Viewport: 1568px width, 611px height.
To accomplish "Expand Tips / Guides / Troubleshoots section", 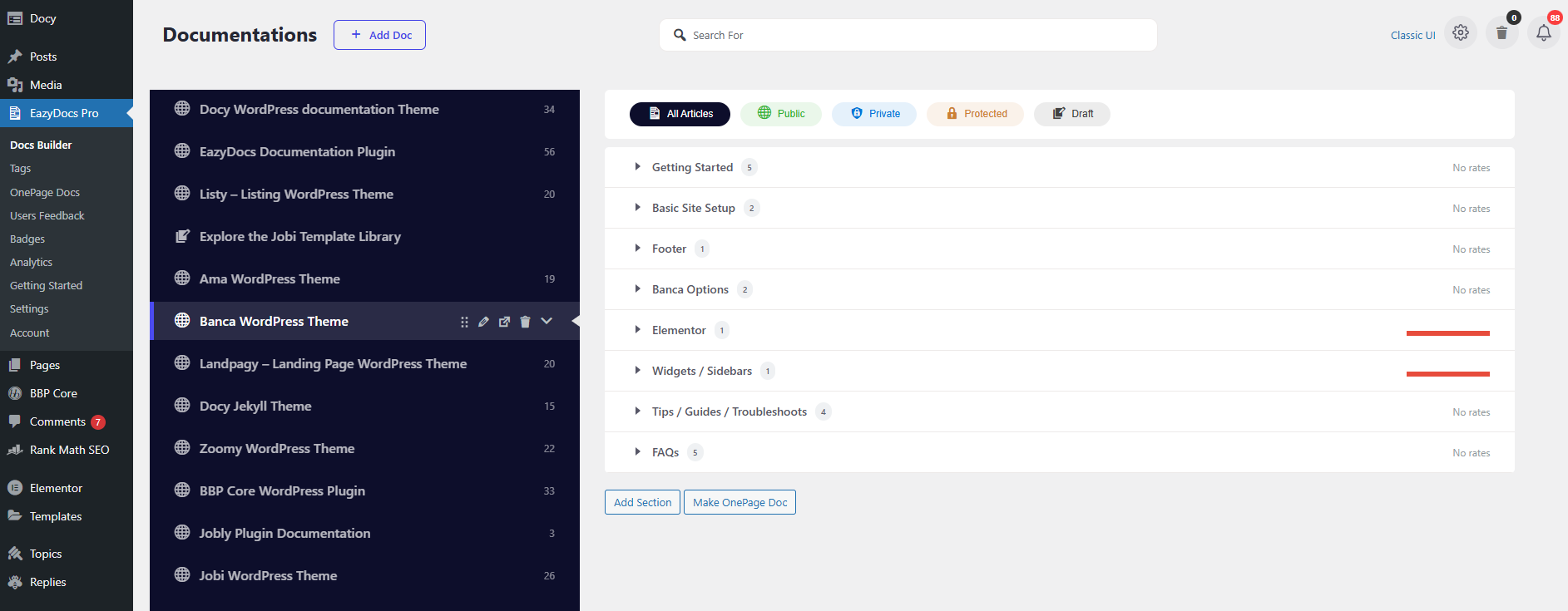I will click(637, 411).
